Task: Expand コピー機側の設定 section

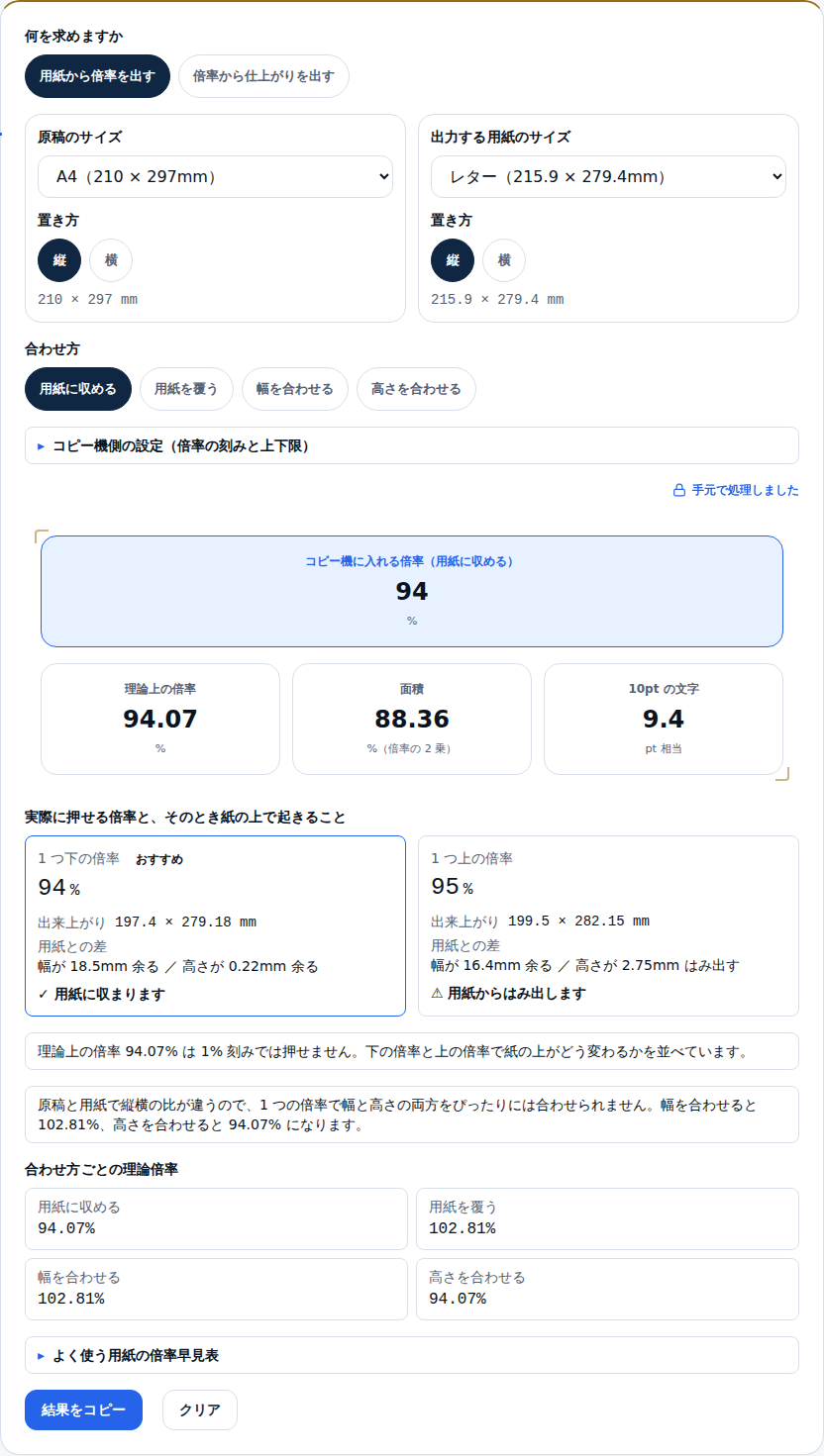Action: click(x=412, y=445)
